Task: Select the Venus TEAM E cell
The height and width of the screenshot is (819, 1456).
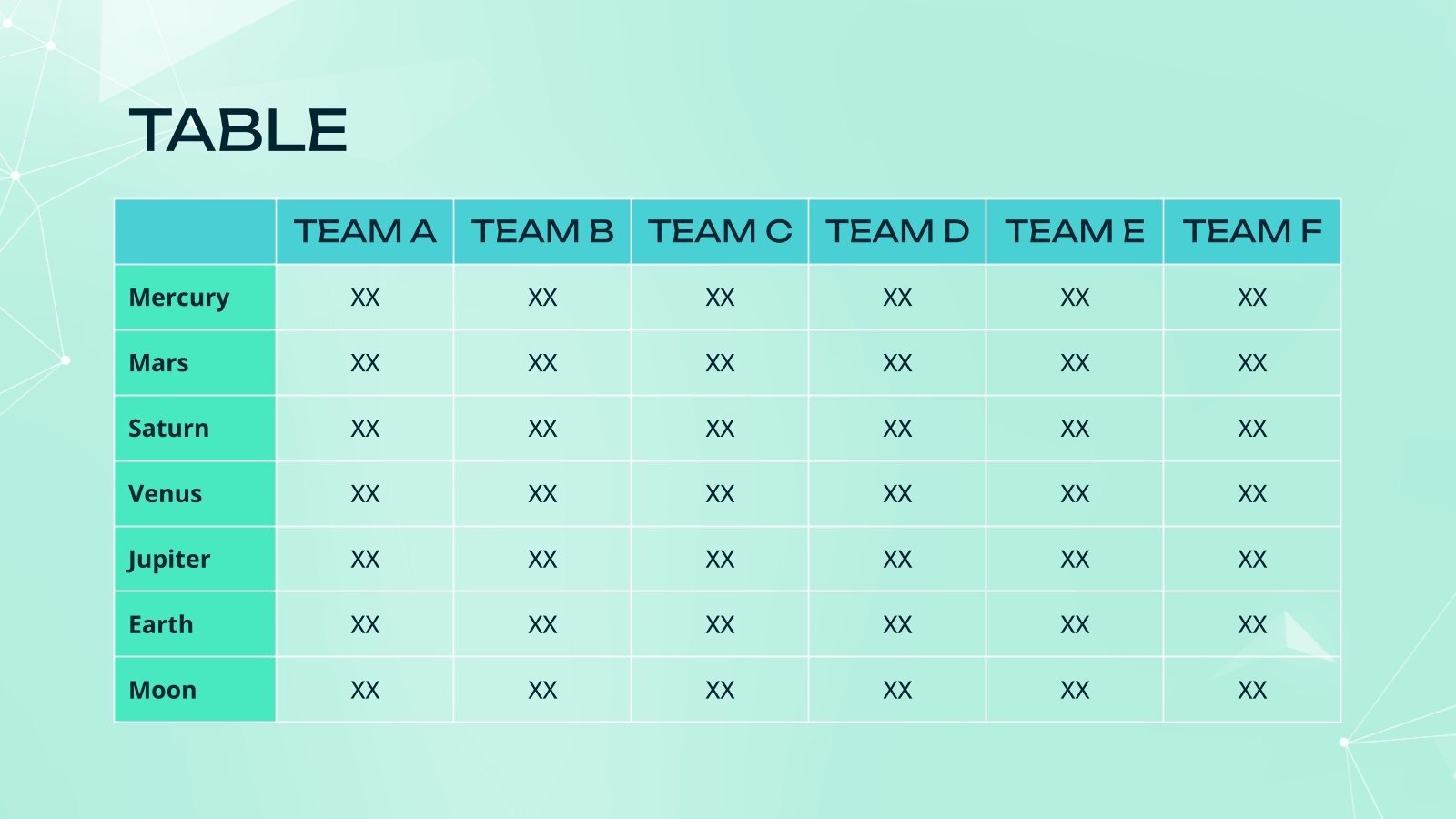Action: (1075, 494)
